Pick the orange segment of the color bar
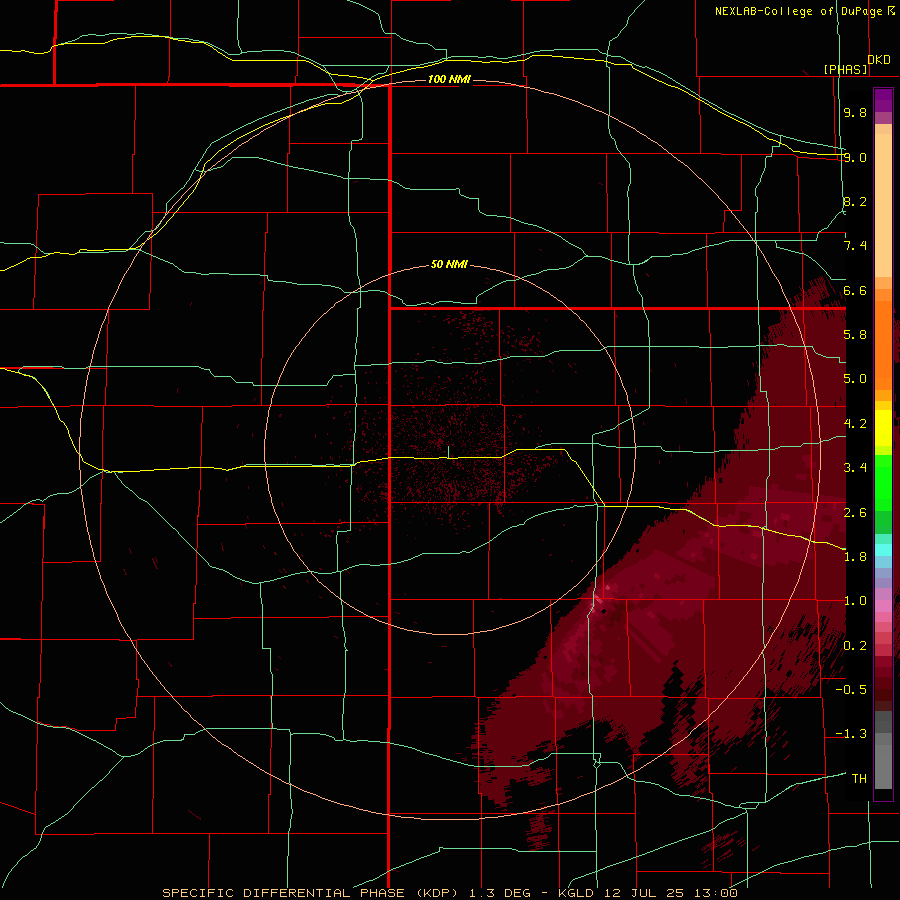The width and height of the screenshot is (900, 900). coord(883,344)
